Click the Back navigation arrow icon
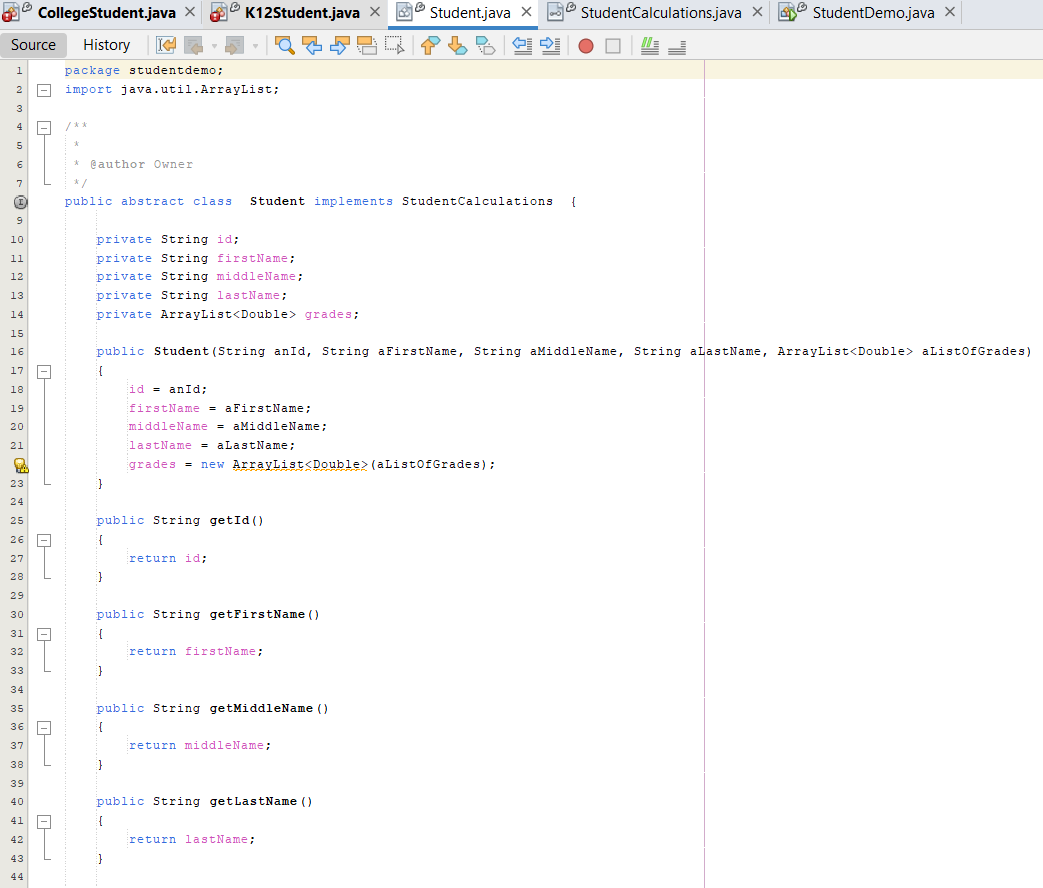Screen dimensions: 1043x888 pos(194,45)
